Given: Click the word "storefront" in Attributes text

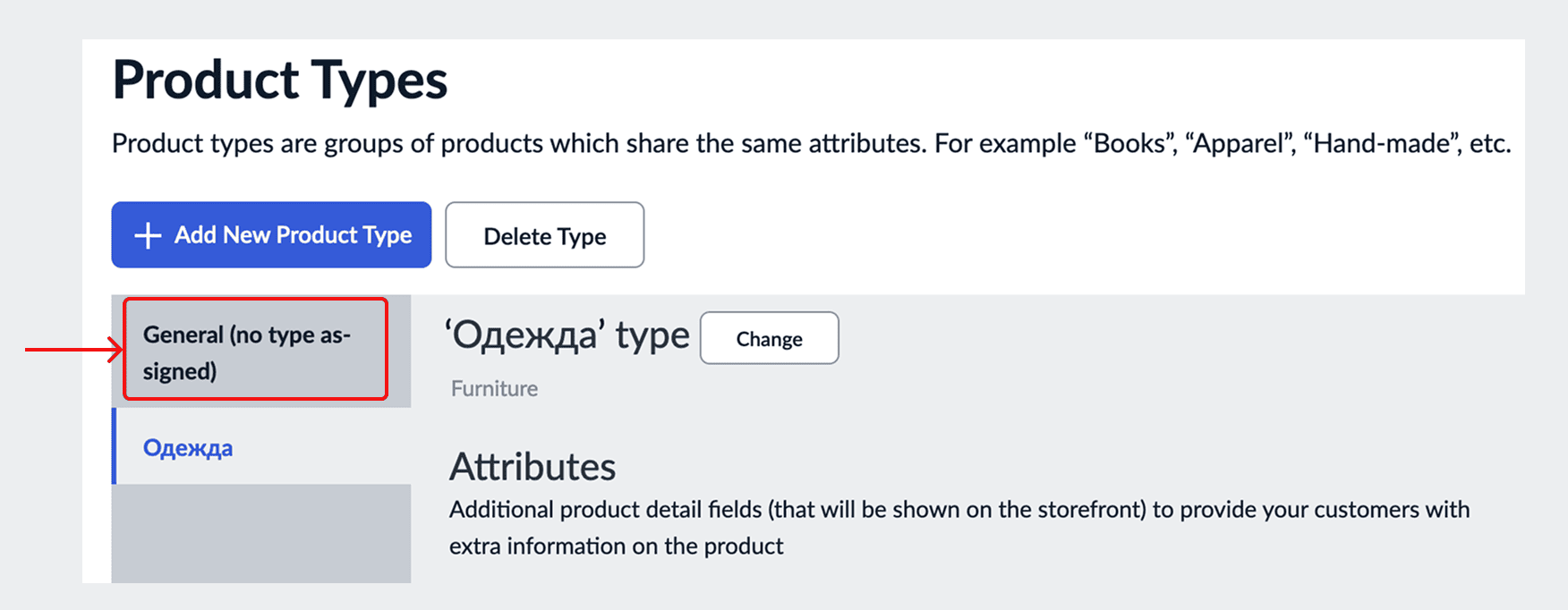Looking at the screenshot, I should point(1091,510).
